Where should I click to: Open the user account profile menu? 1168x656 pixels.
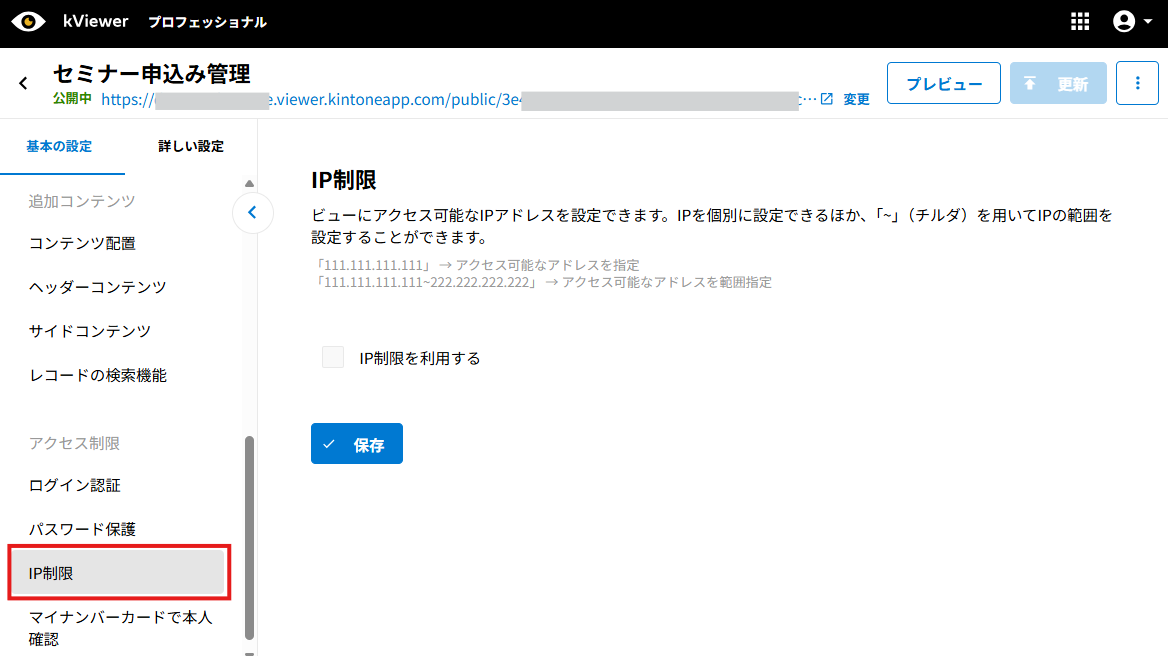pos(1132,22)
